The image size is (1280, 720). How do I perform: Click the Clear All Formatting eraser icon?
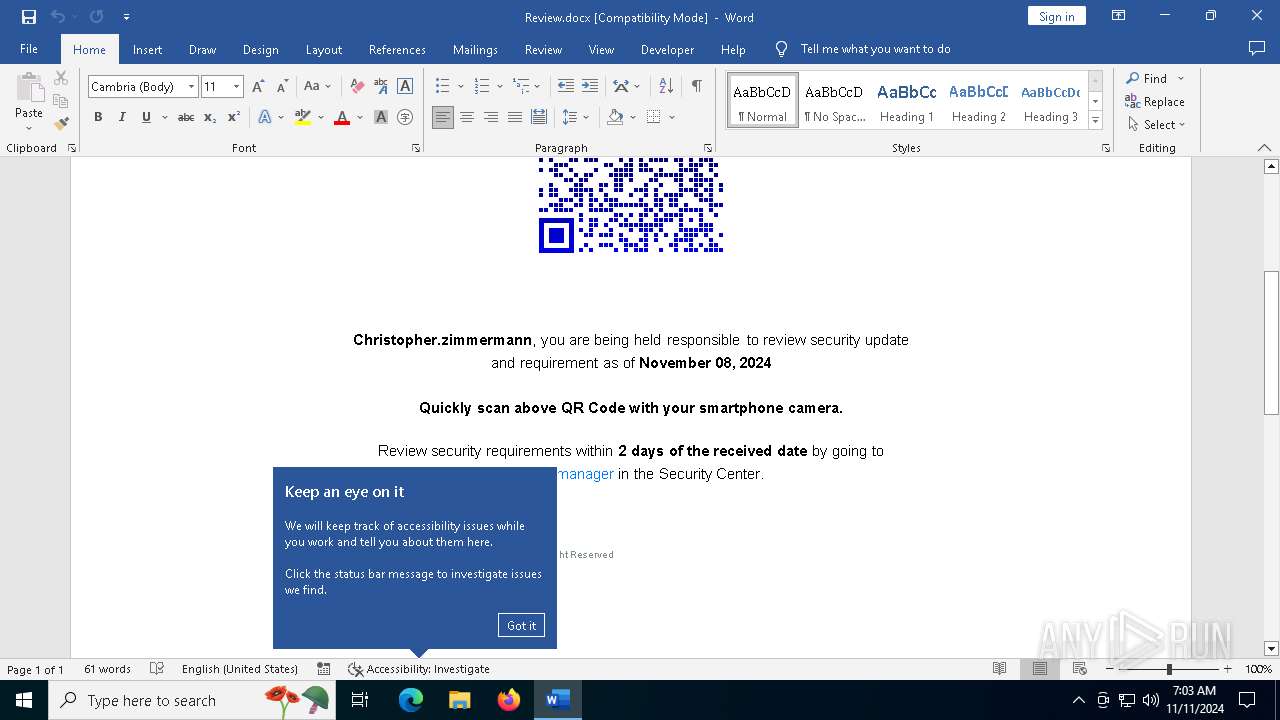tap(357, 87)
